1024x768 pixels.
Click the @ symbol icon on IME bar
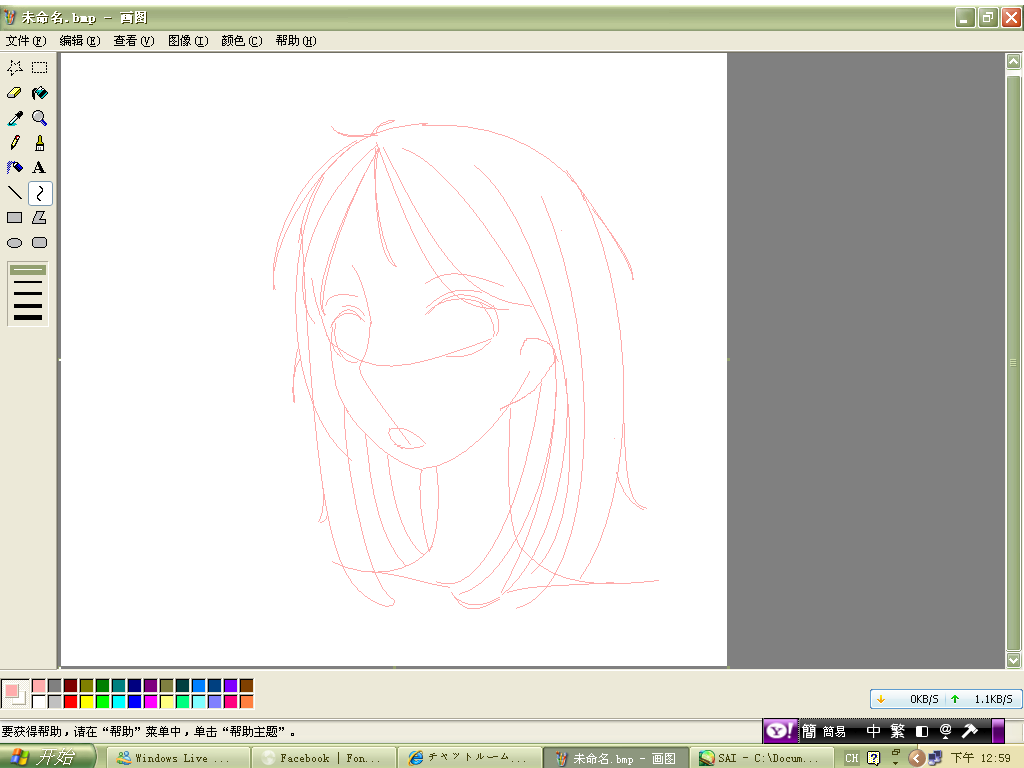(x=946, y=731)
